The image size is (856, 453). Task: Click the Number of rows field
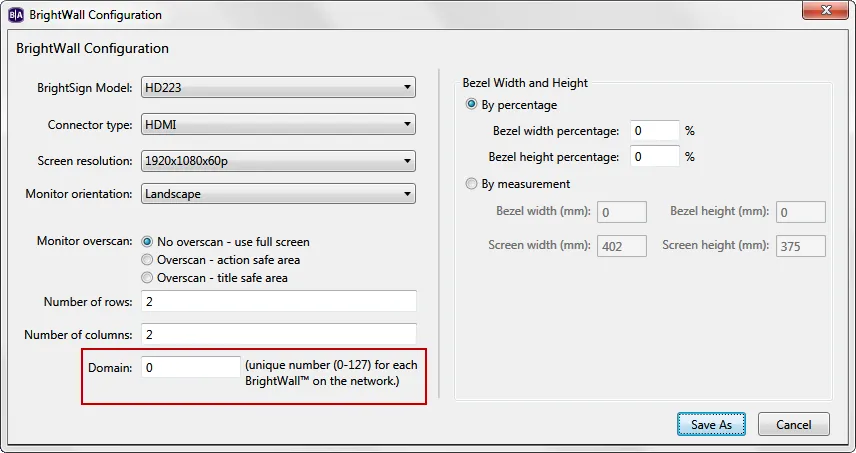[278, 301]
